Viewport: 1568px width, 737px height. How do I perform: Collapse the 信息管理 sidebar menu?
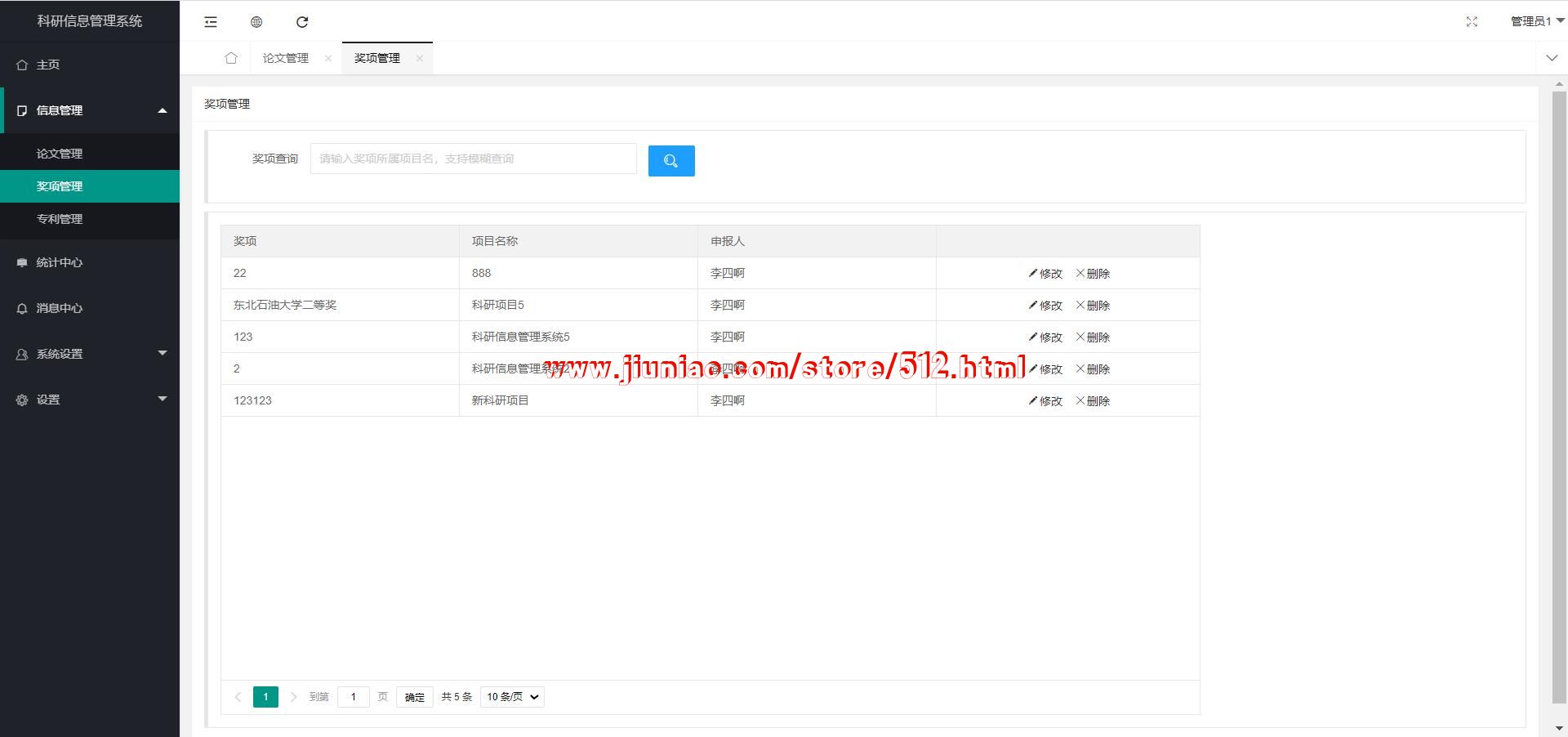[90, 110]
